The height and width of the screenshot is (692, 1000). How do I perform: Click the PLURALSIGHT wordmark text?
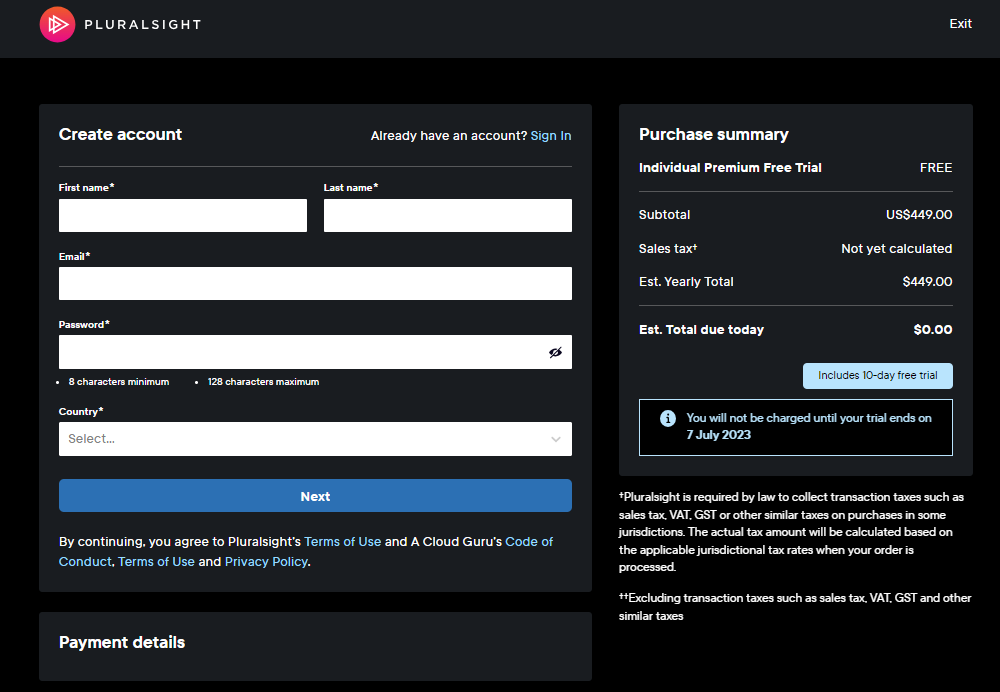pos(143,24)
